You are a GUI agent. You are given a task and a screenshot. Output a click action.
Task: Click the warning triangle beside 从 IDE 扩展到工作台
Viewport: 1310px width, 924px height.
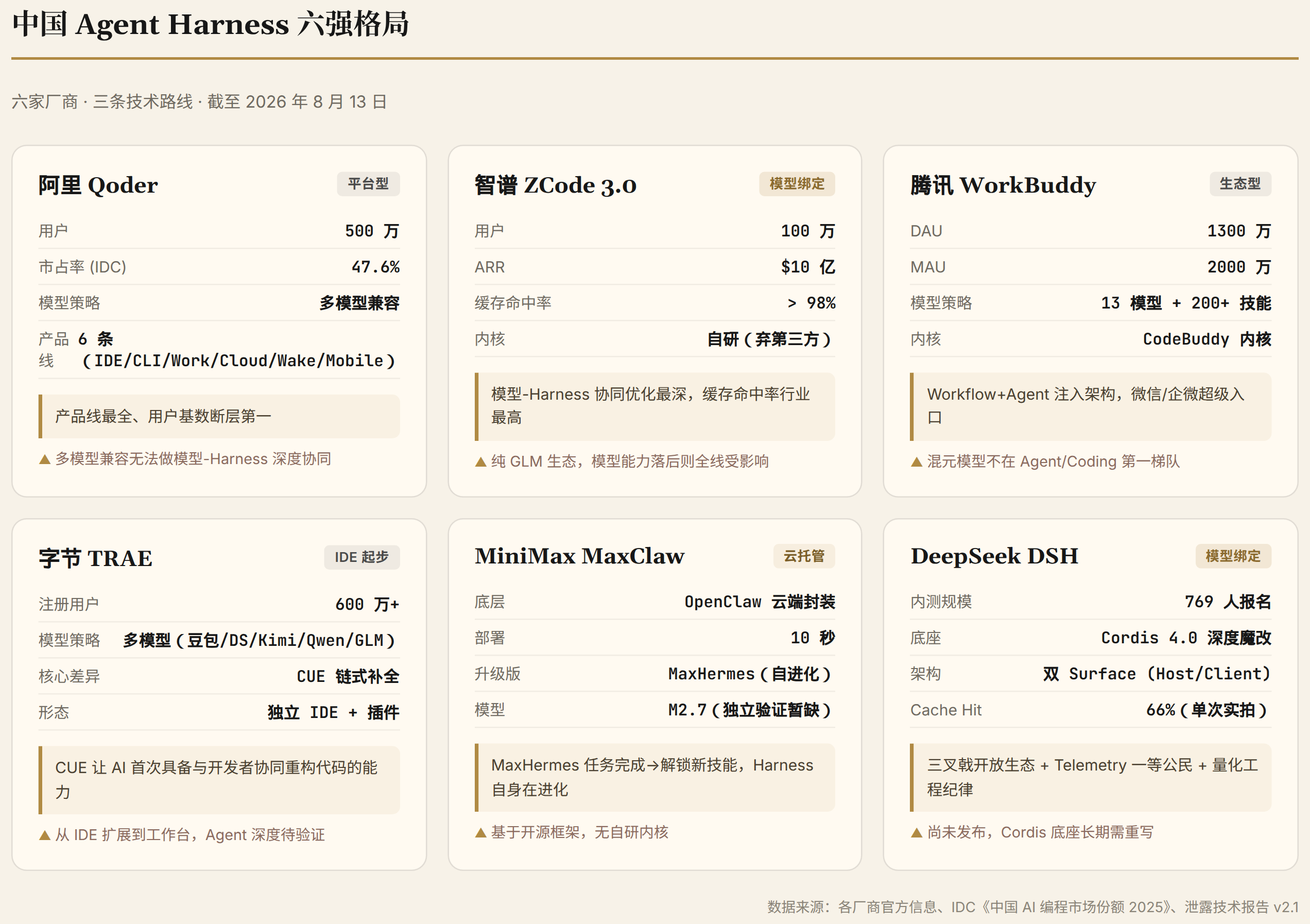point(44,835)
